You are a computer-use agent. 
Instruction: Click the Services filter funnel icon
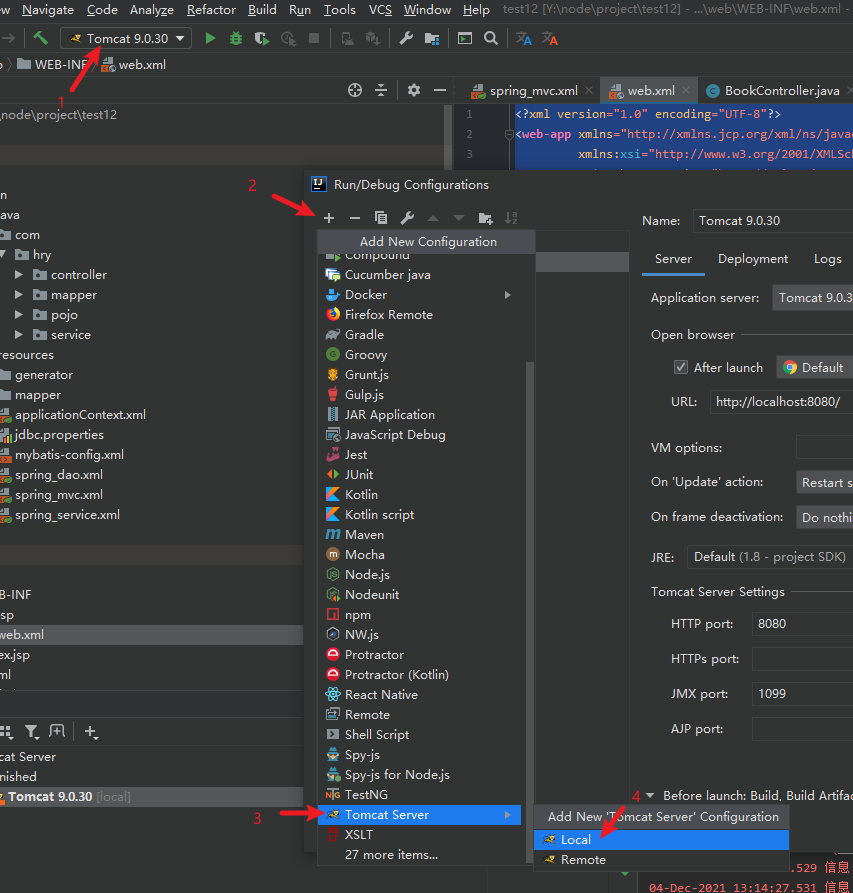tap(32, 732)
